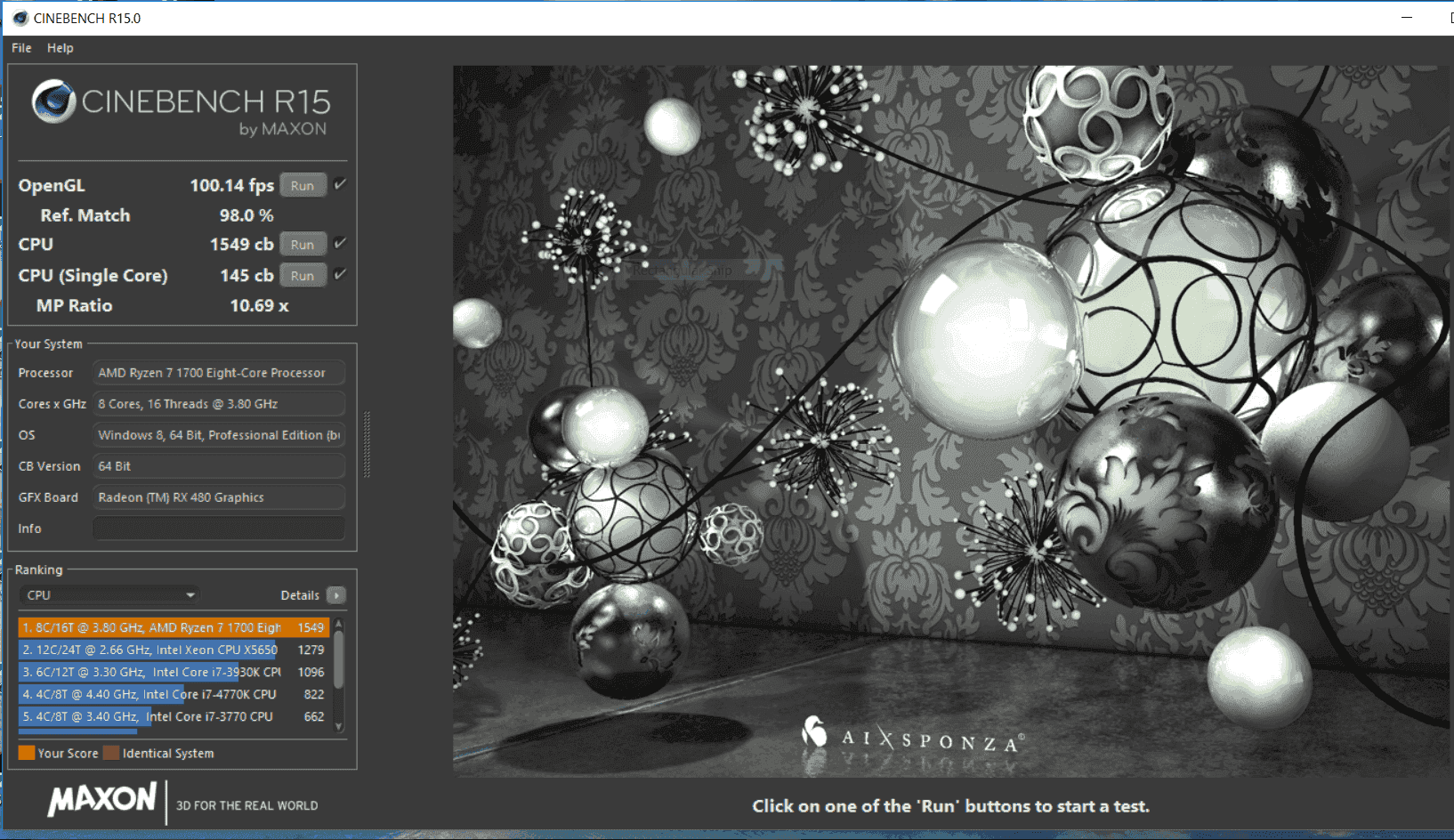Click the GFX Board field Radeon RX 480
The width and height of the screenshot is (1454, 840).
pos(219,497)
